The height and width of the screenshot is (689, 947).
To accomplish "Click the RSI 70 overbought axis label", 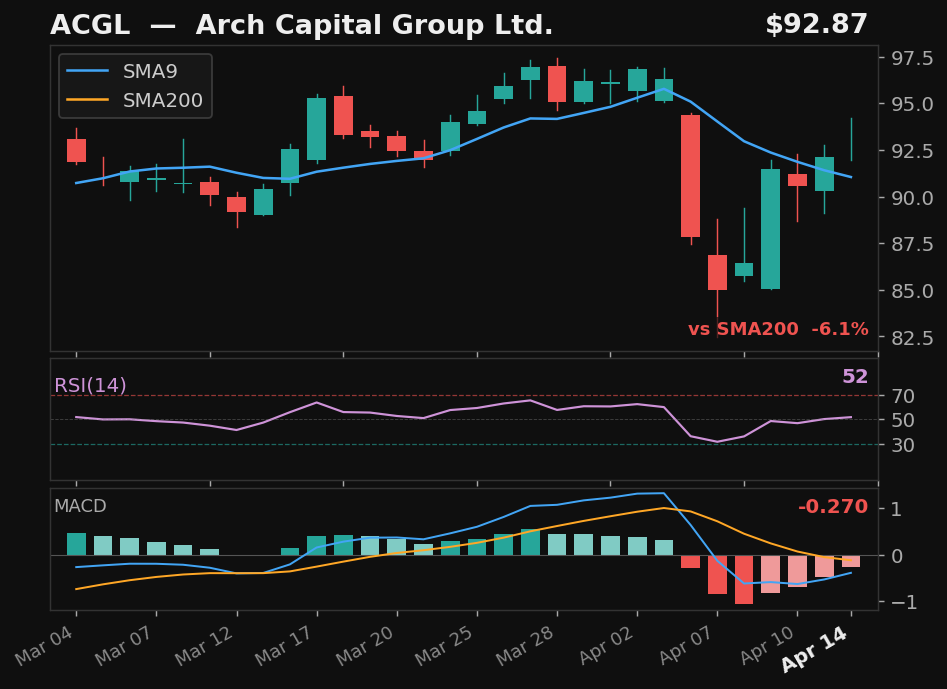I will 903,396.
